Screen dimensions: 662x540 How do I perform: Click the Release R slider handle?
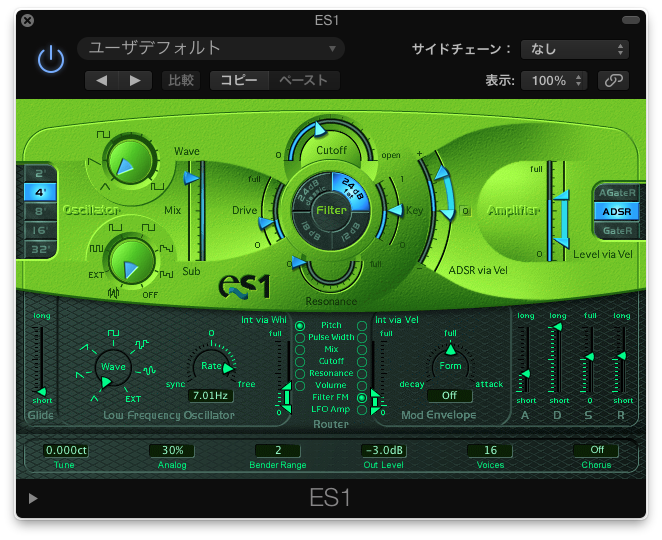[621, 356]
